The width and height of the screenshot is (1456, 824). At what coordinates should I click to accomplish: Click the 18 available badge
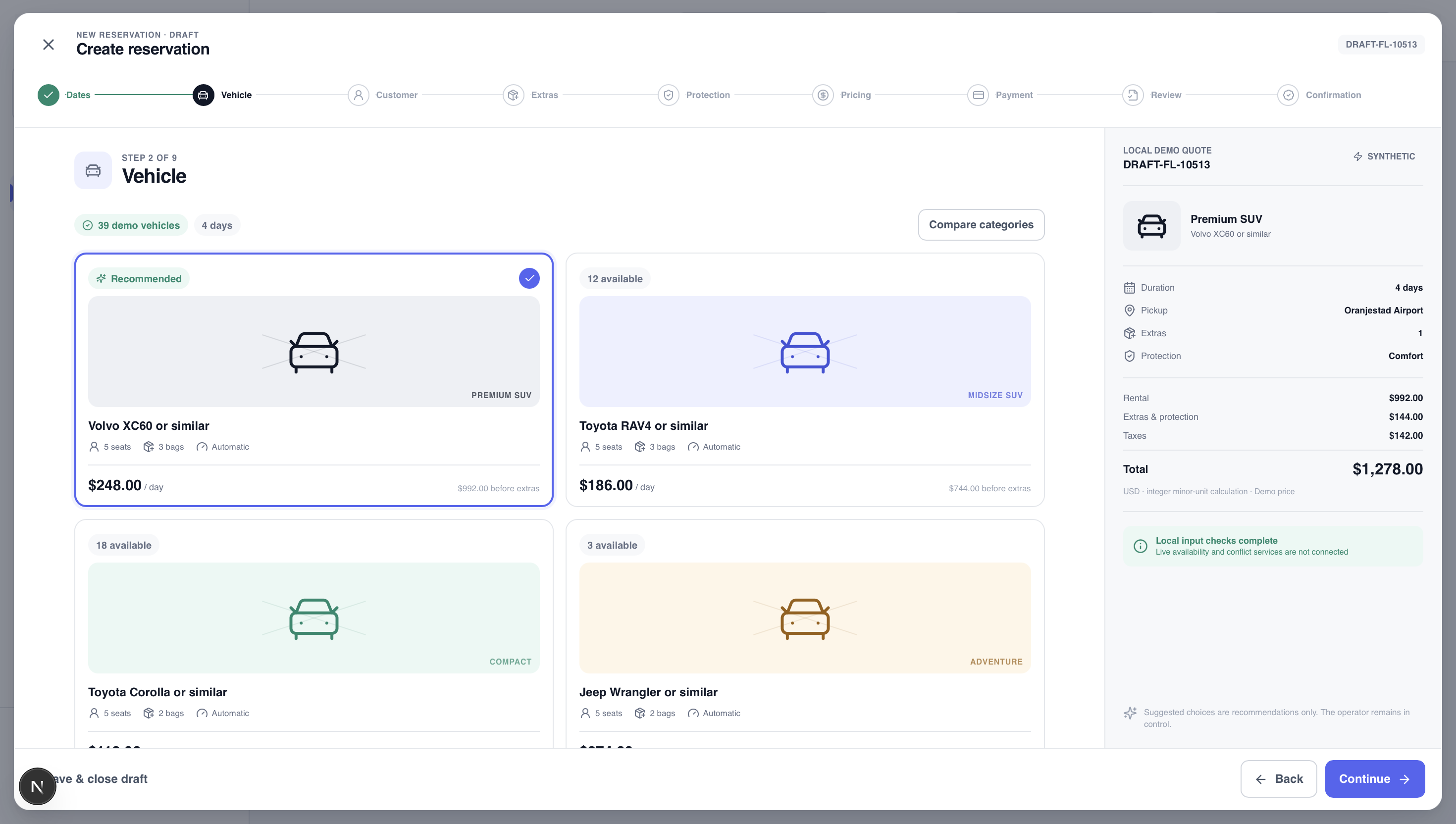point(123,545)
